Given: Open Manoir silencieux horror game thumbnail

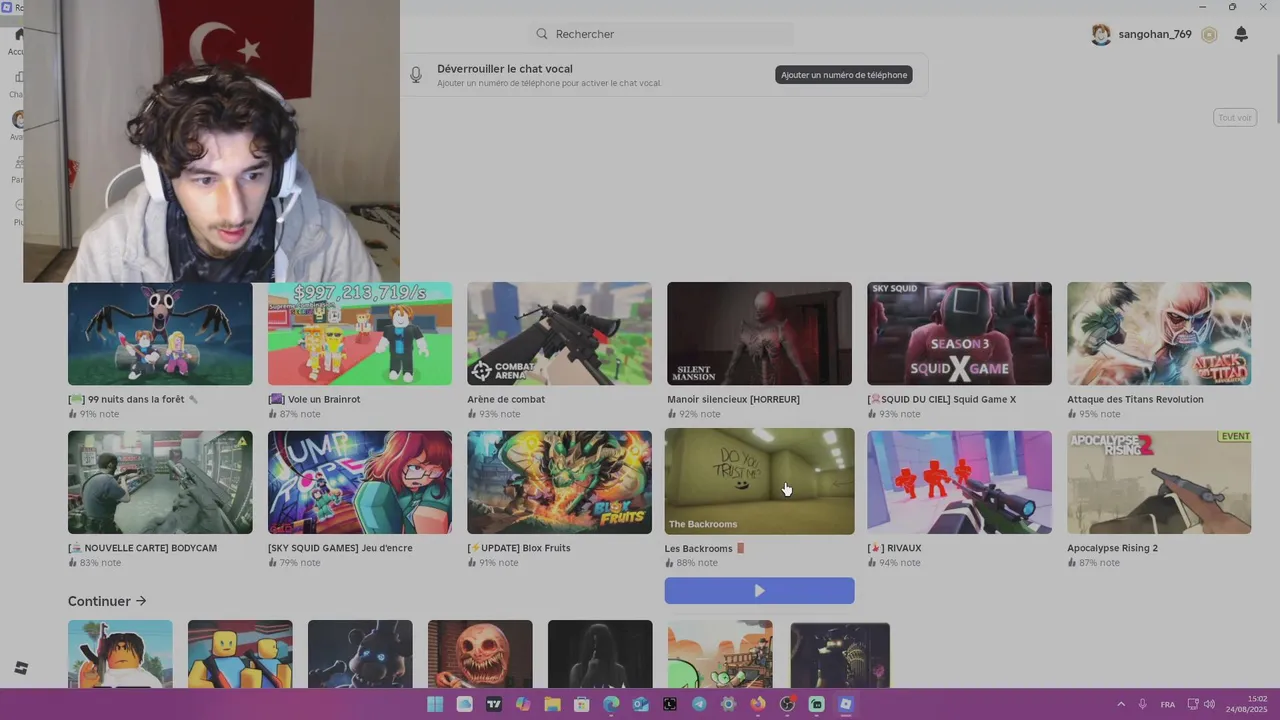Looking at the screenshot, I should coord(759,333).
